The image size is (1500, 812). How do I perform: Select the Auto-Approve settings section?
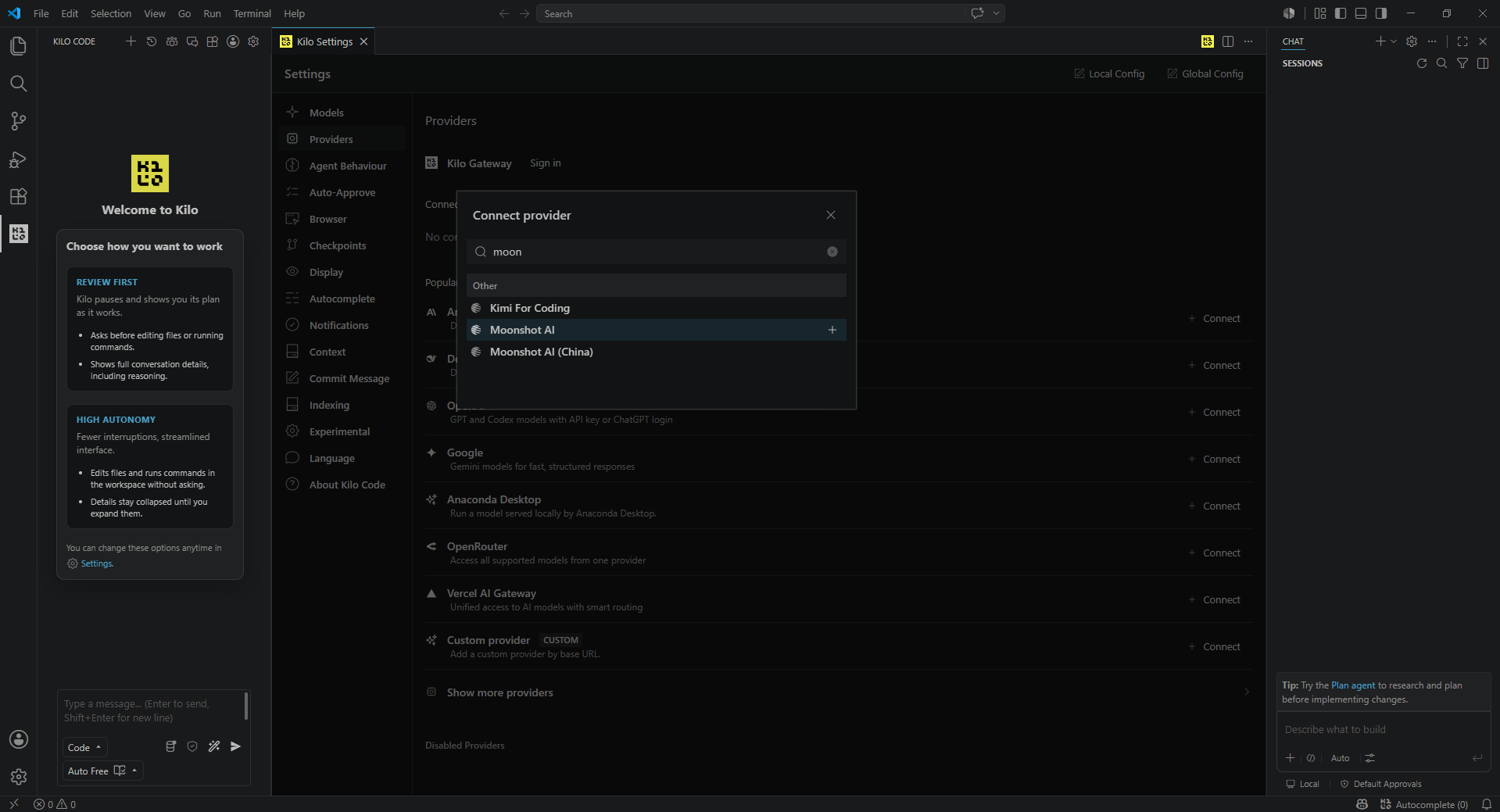342,192
